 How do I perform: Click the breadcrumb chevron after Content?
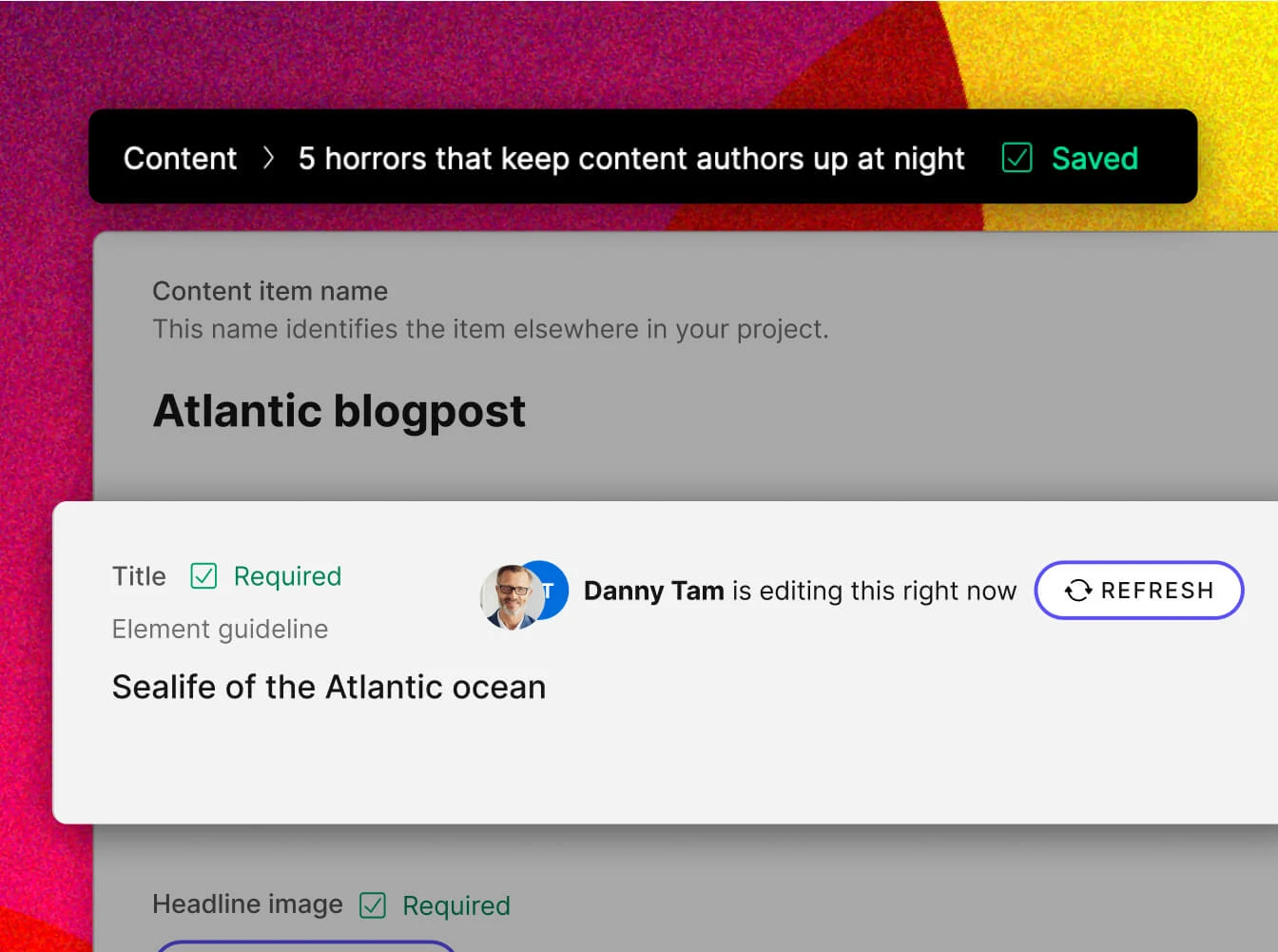(x=268, y=158)
